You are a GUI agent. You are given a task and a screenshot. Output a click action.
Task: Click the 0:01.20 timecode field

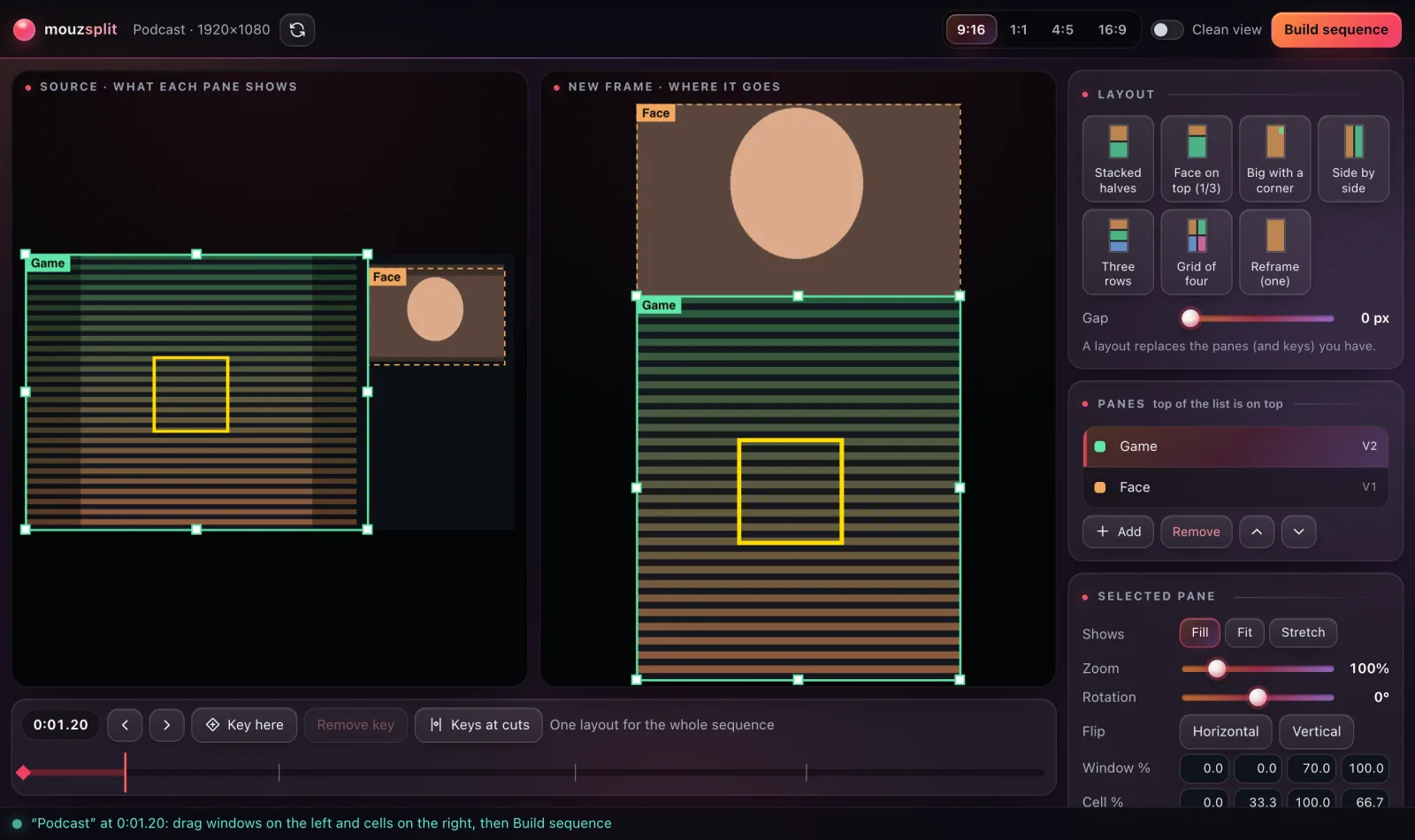tap(60, 725)
